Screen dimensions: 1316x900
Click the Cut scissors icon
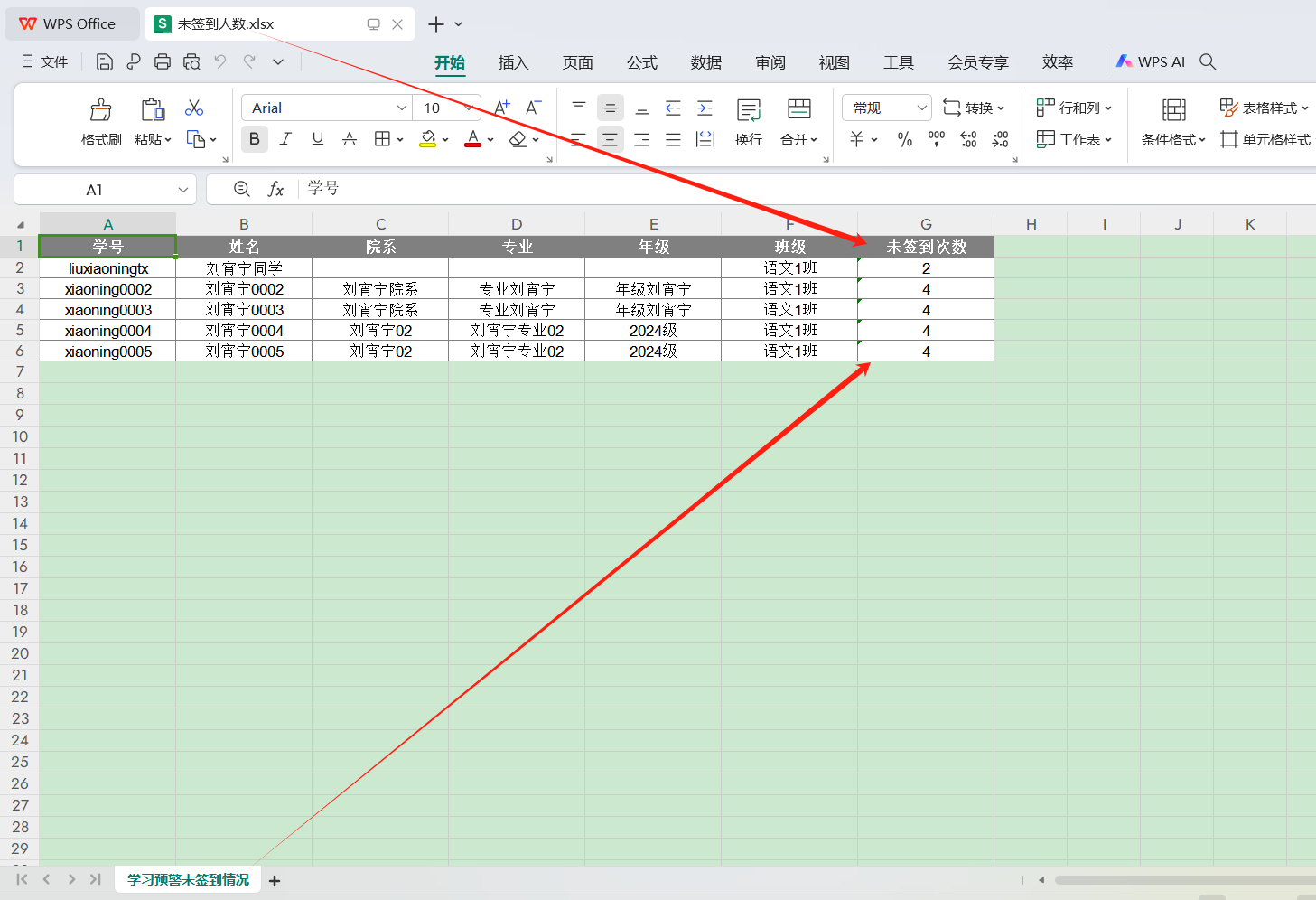[x=194, y=108]
